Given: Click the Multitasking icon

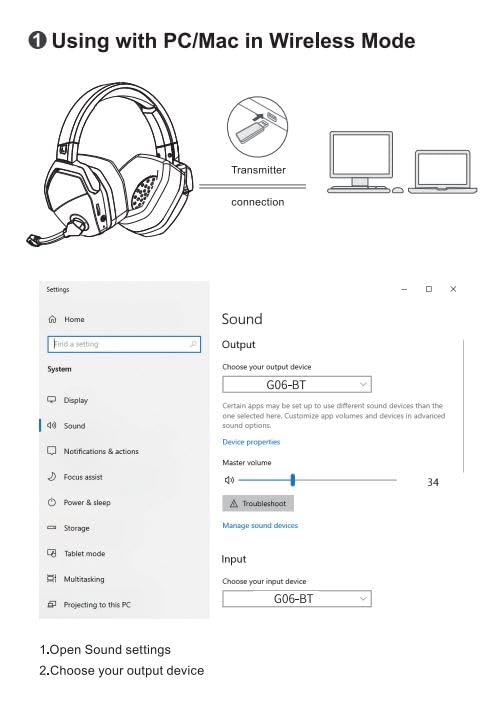Looking at the screenshot, I should (x=52, y=578).
